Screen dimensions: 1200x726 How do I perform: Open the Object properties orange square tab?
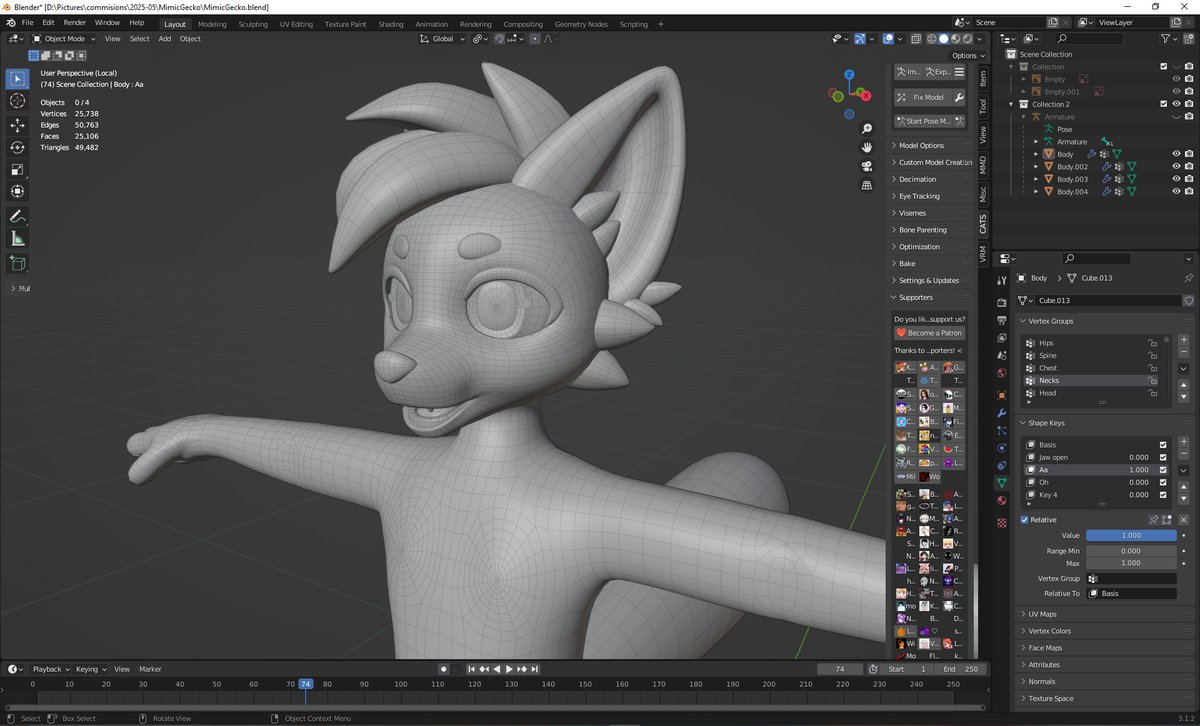pos(1002,395)
